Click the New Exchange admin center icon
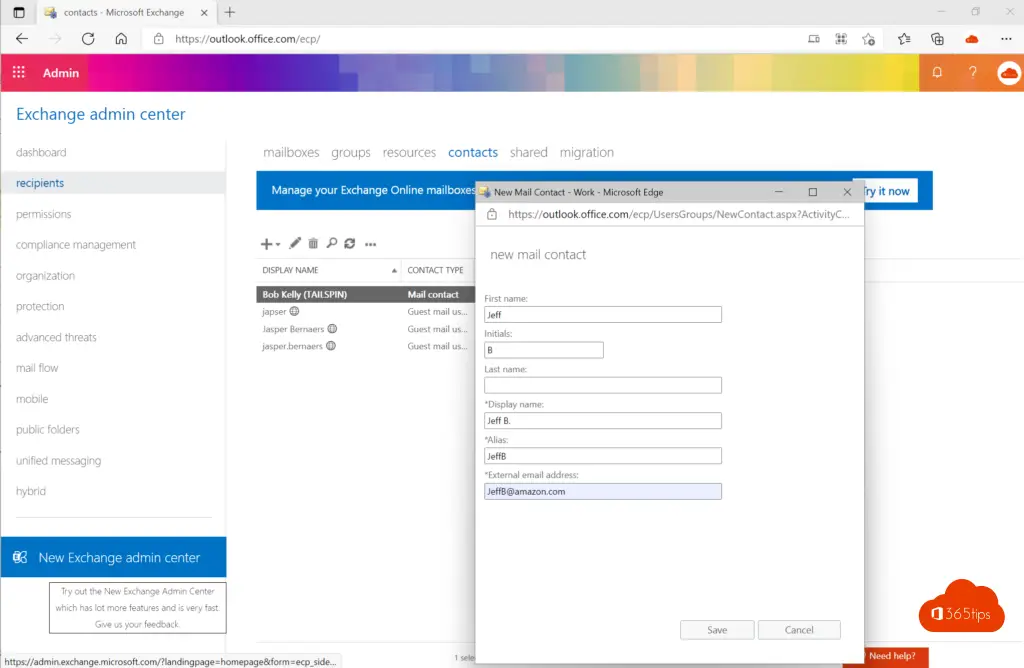This screenshot has width=1024, height=668. (x=20, y=557)
